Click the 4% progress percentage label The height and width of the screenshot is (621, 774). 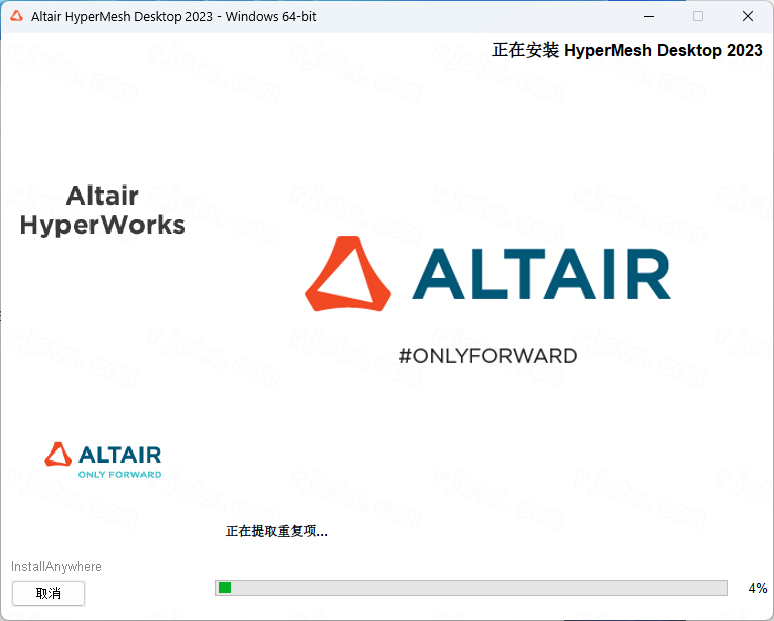(x=757, y=588)
